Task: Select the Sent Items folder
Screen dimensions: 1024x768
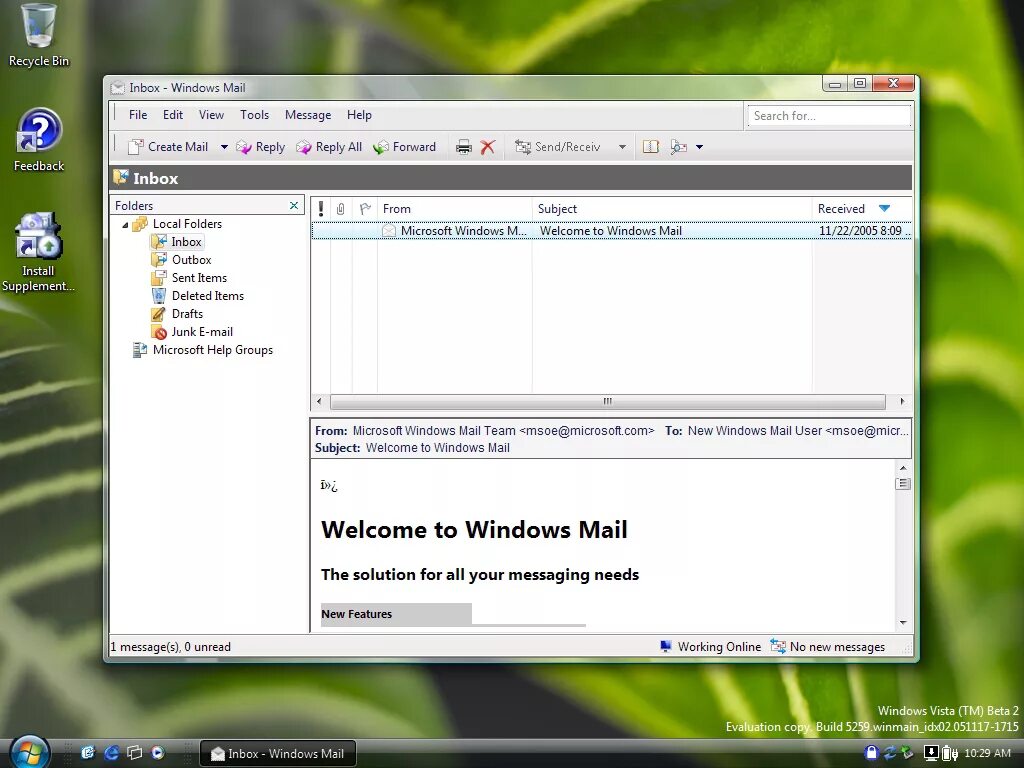Action: [x=199, y=277]
